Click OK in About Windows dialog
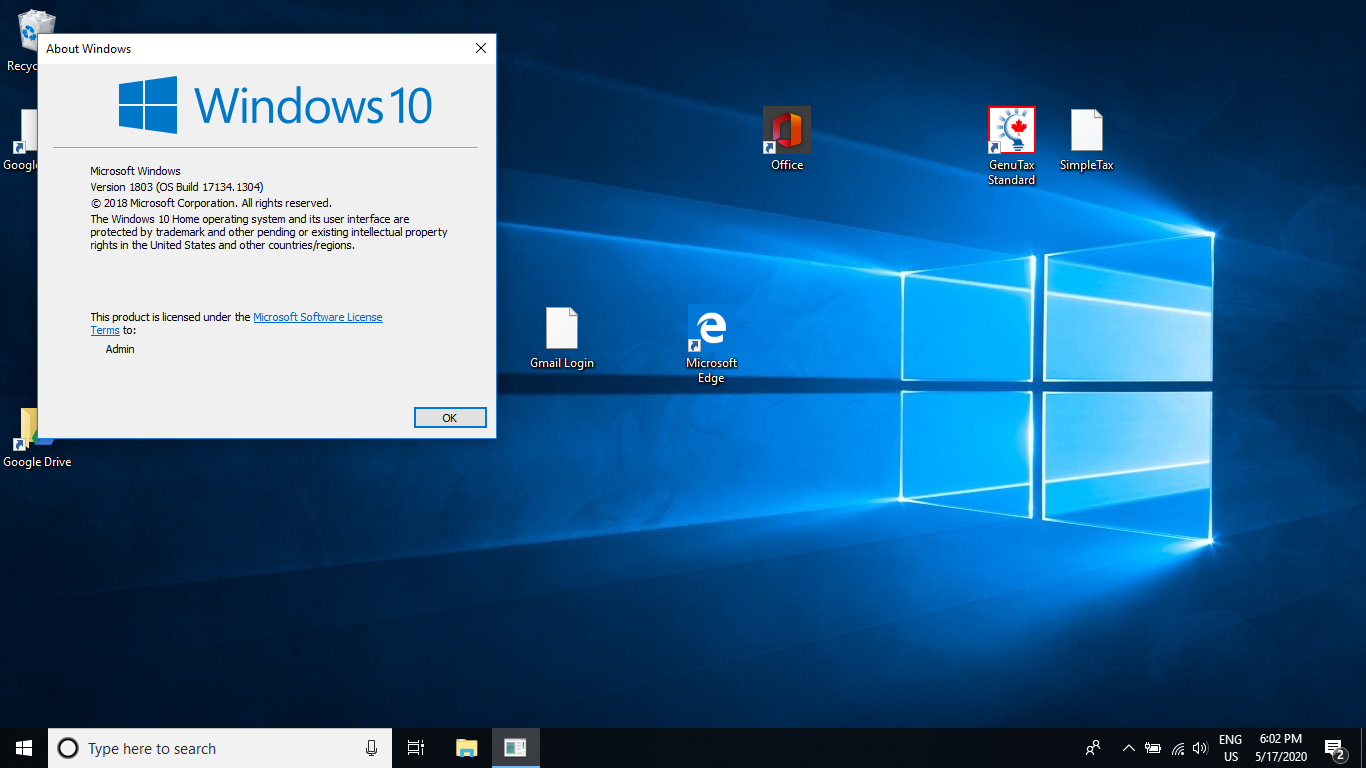 click(x=450, y=418)
